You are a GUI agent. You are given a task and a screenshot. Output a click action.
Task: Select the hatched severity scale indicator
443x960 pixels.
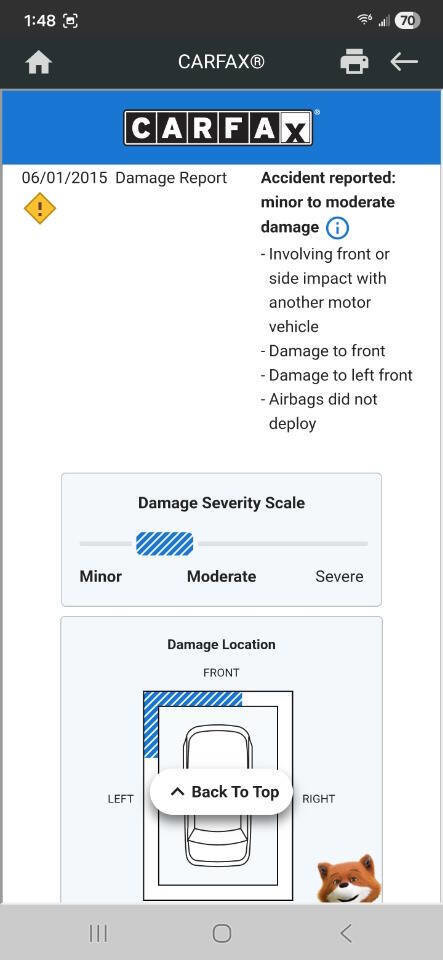[165, 544]
